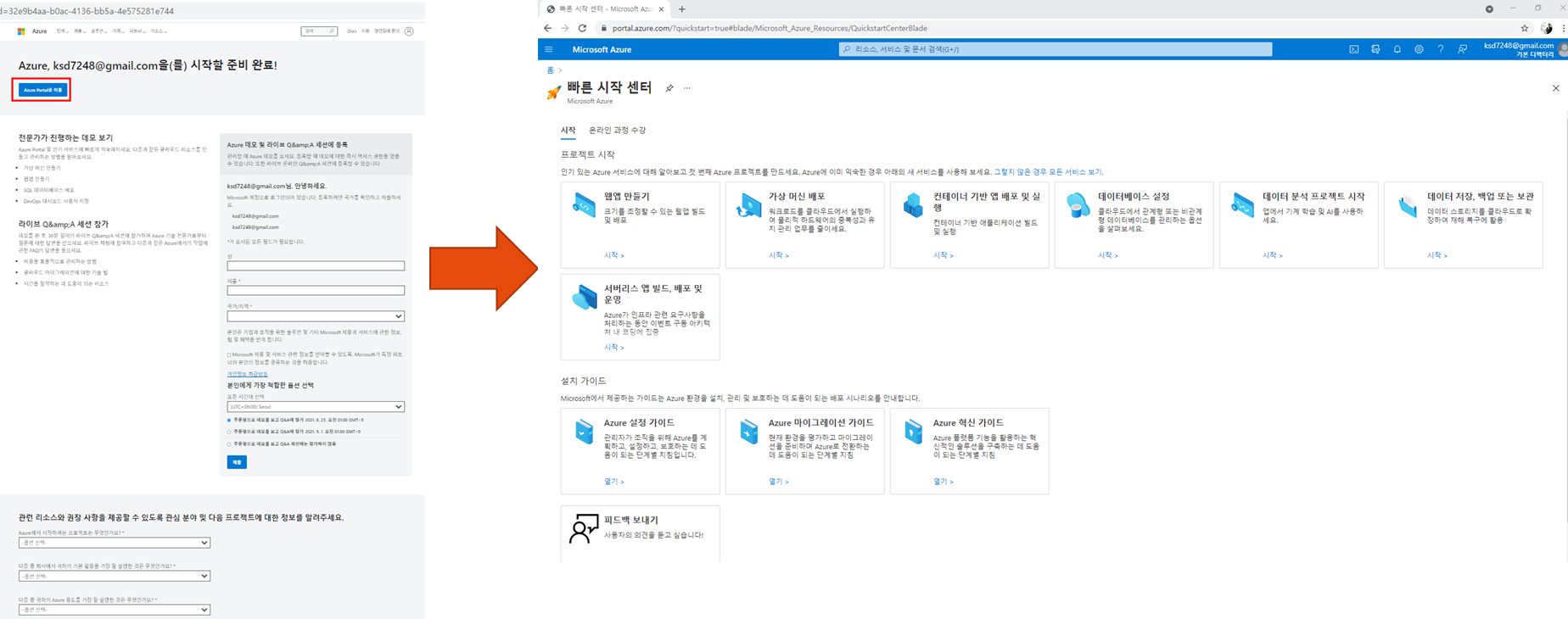The height and width of the screenshot is (619, 1568).
Task: Close the 빠른 시작 센터 browser tab
Action: point(662,9)
